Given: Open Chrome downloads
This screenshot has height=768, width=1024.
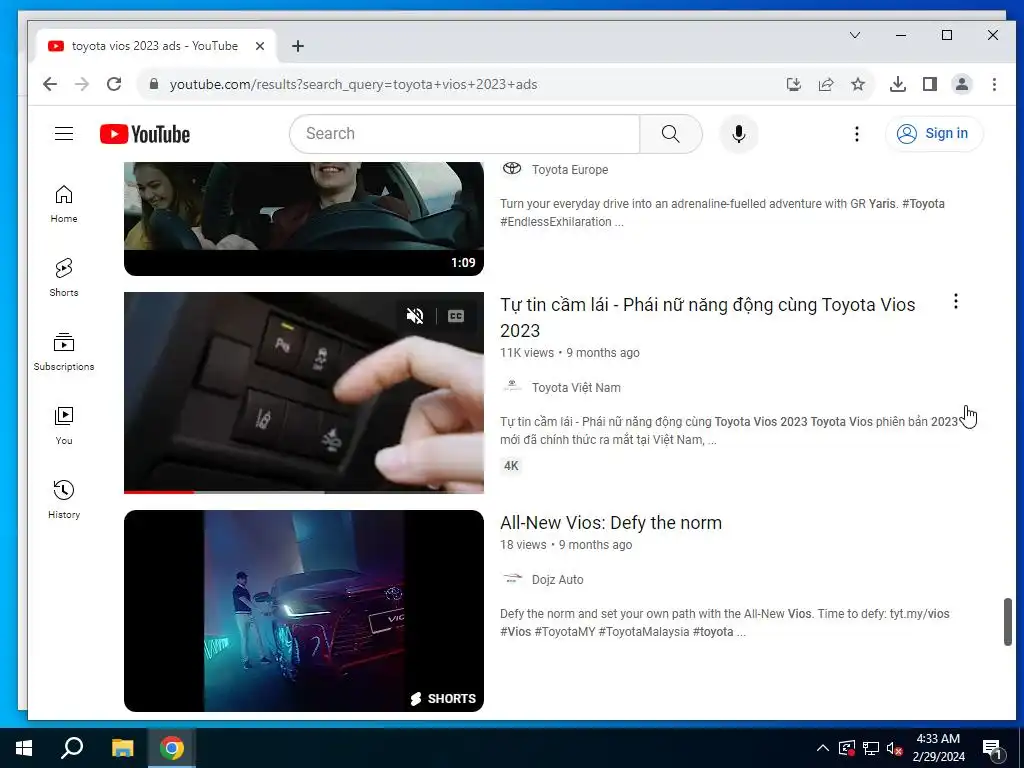Looking at the screenshot, I should point(898,84).
